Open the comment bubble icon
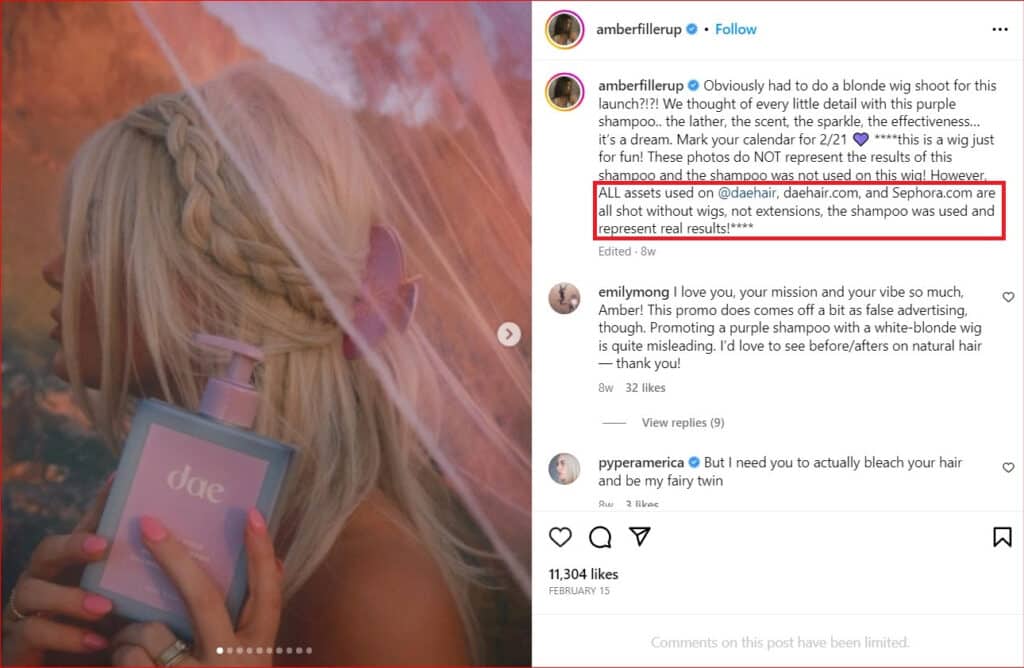 point(600,537)
